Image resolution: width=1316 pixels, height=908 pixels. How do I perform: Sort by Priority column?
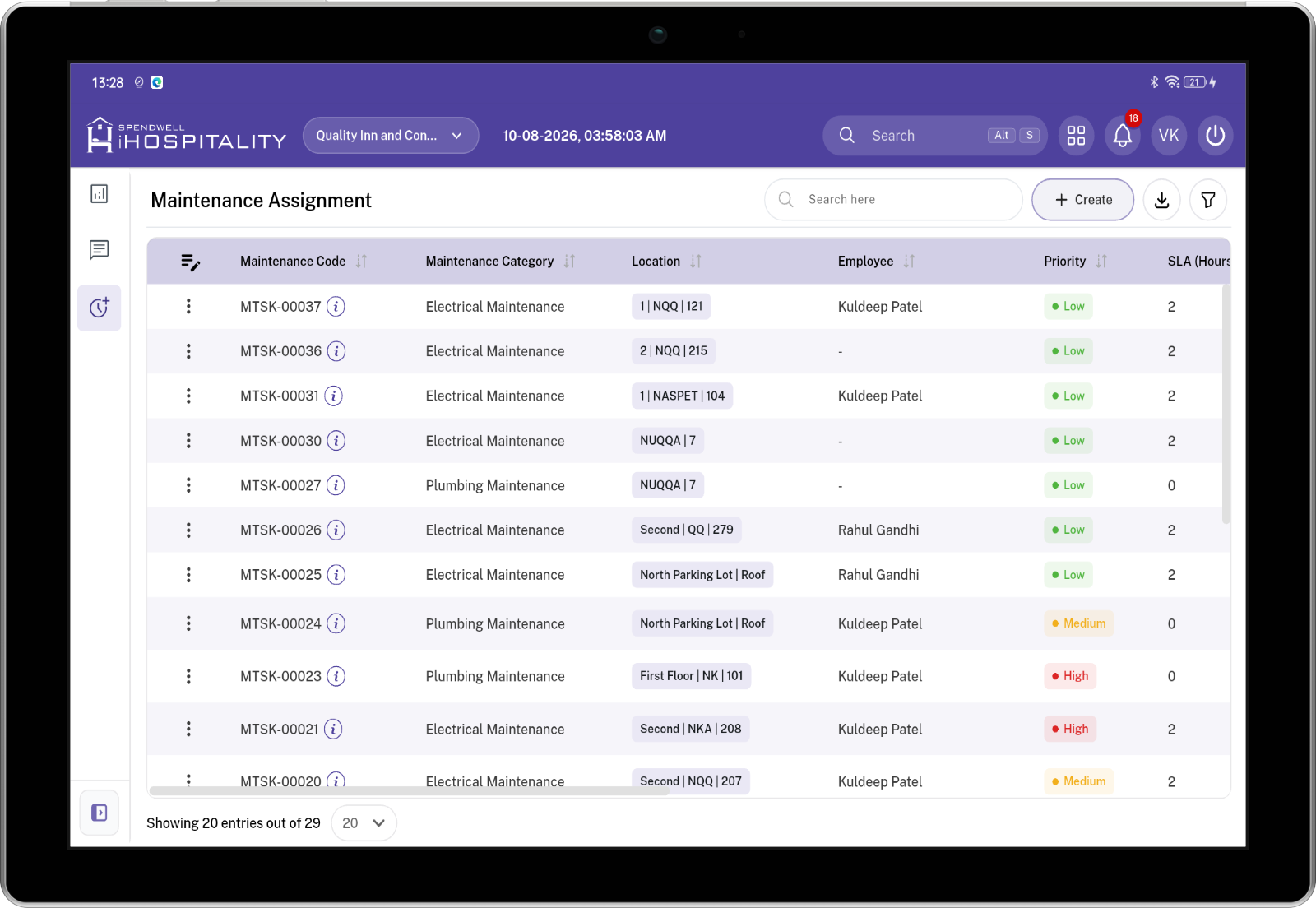pos(1101,262)
